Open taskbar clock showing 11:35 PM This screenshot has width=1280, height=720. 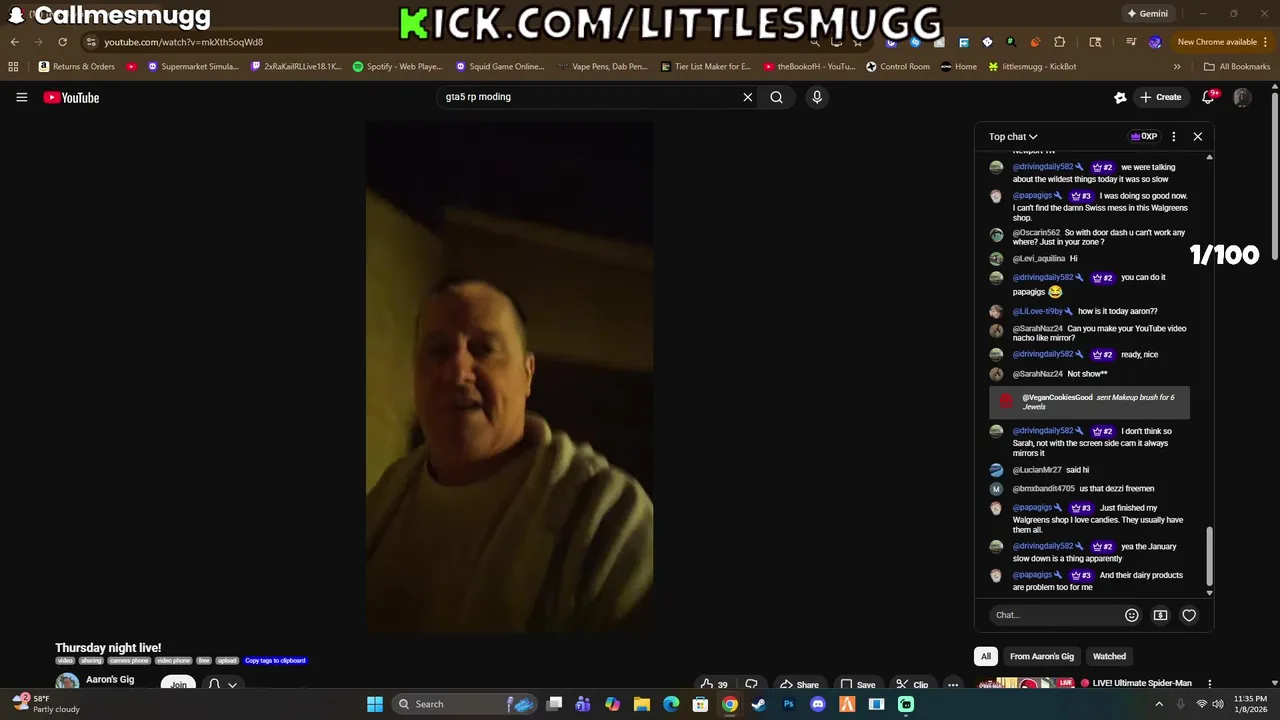coord(1250,704)
